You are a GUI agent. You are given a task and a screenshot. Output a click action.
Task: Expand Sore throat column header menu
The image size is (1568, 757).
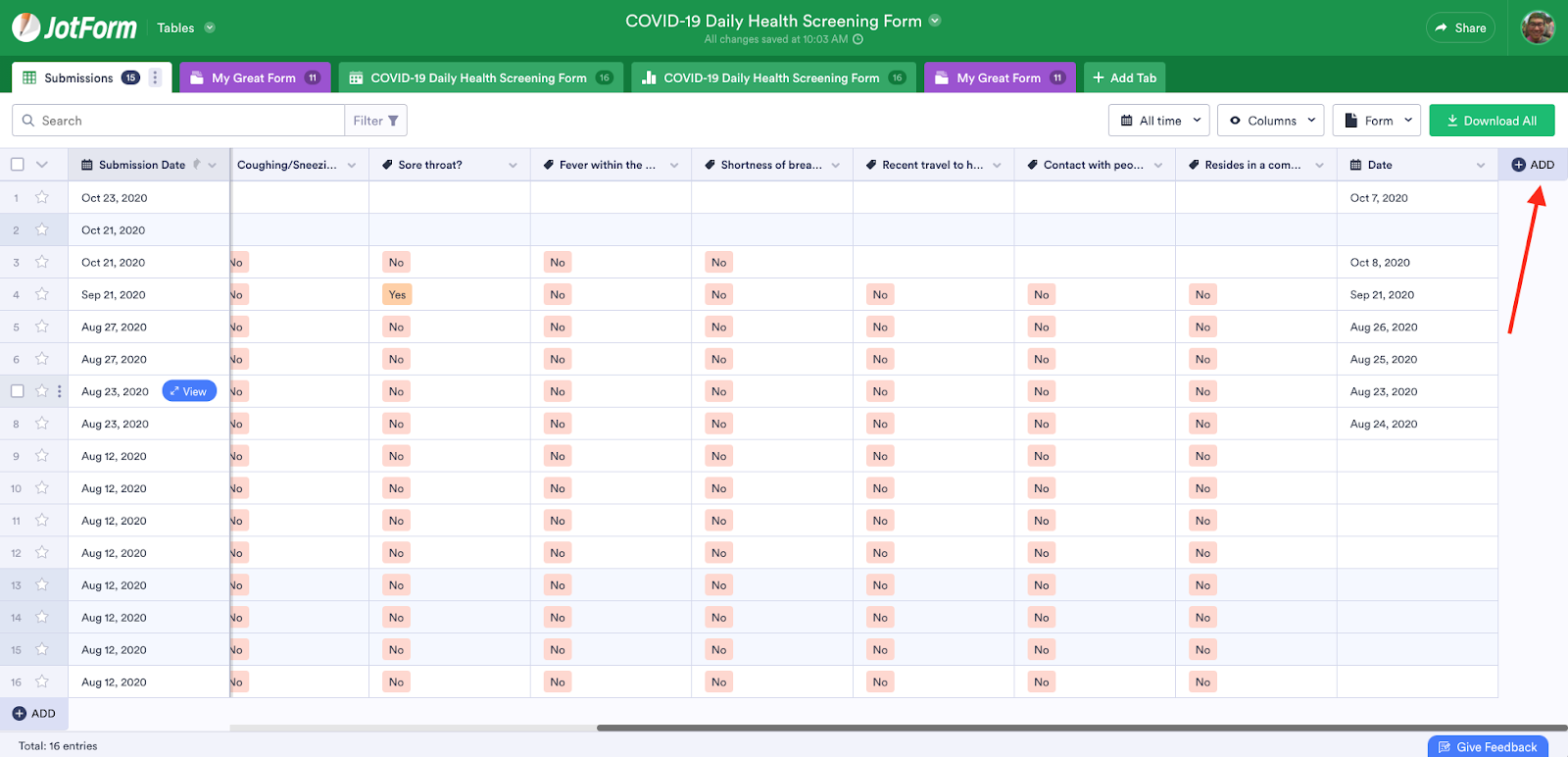click(513, 165)
